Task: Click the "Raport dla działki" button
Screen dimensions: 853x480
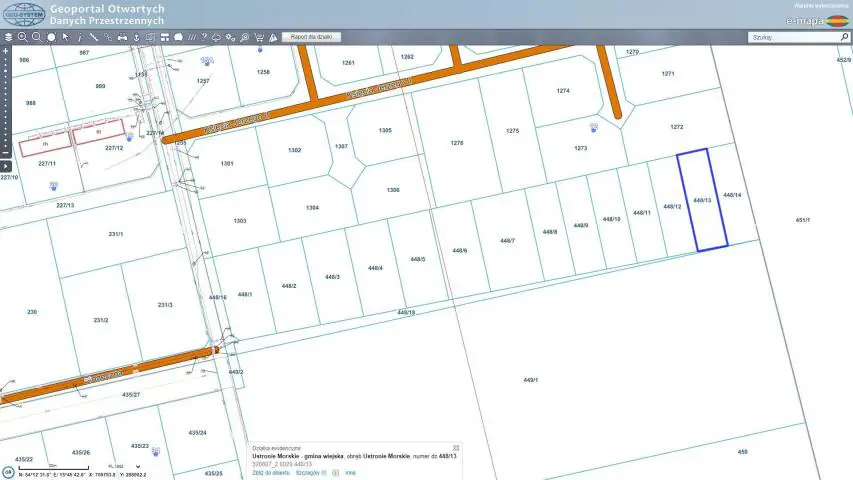Action: [x=314, y=37]
